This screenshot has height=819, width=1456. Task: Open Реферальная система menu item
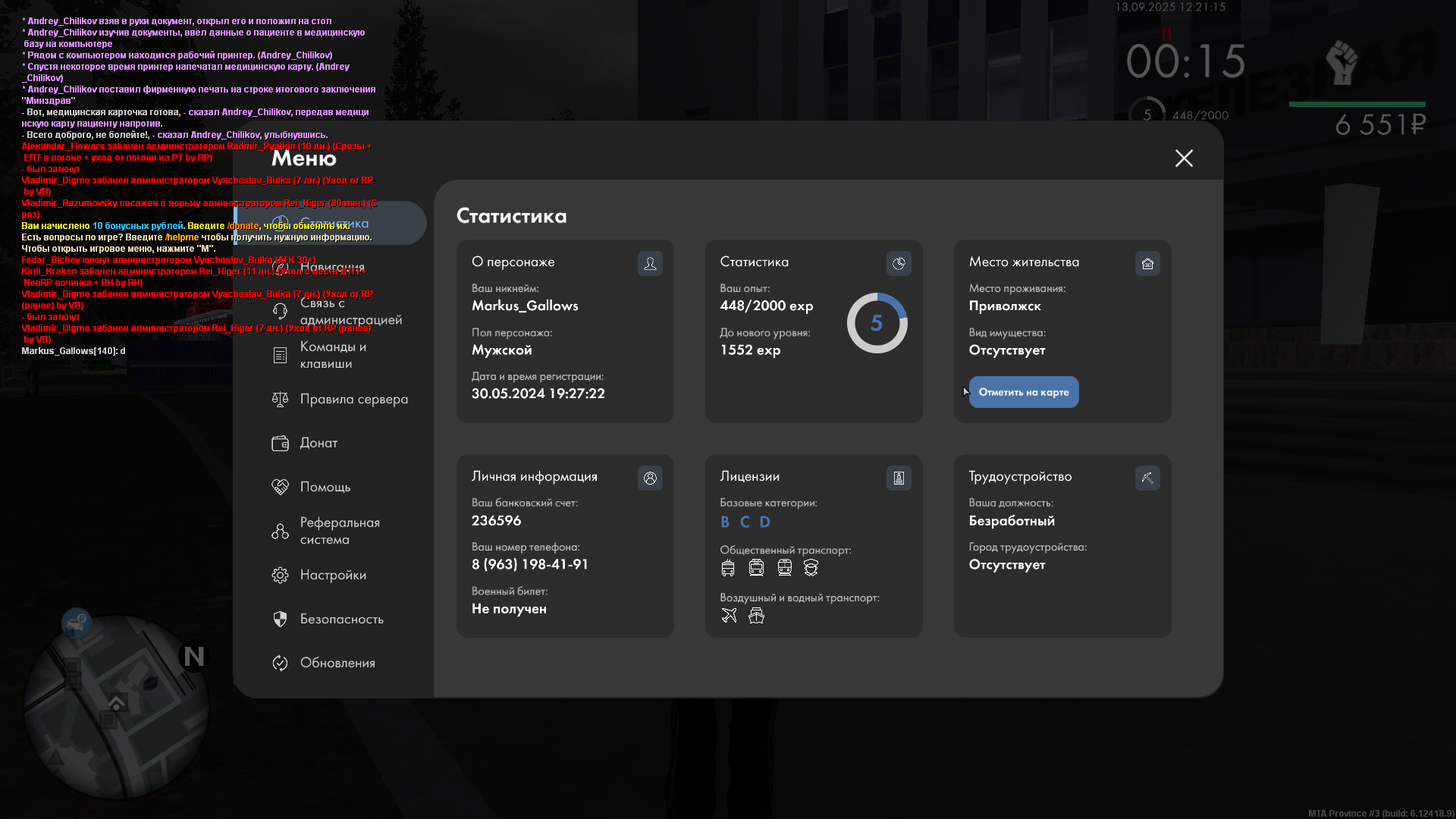338,531
